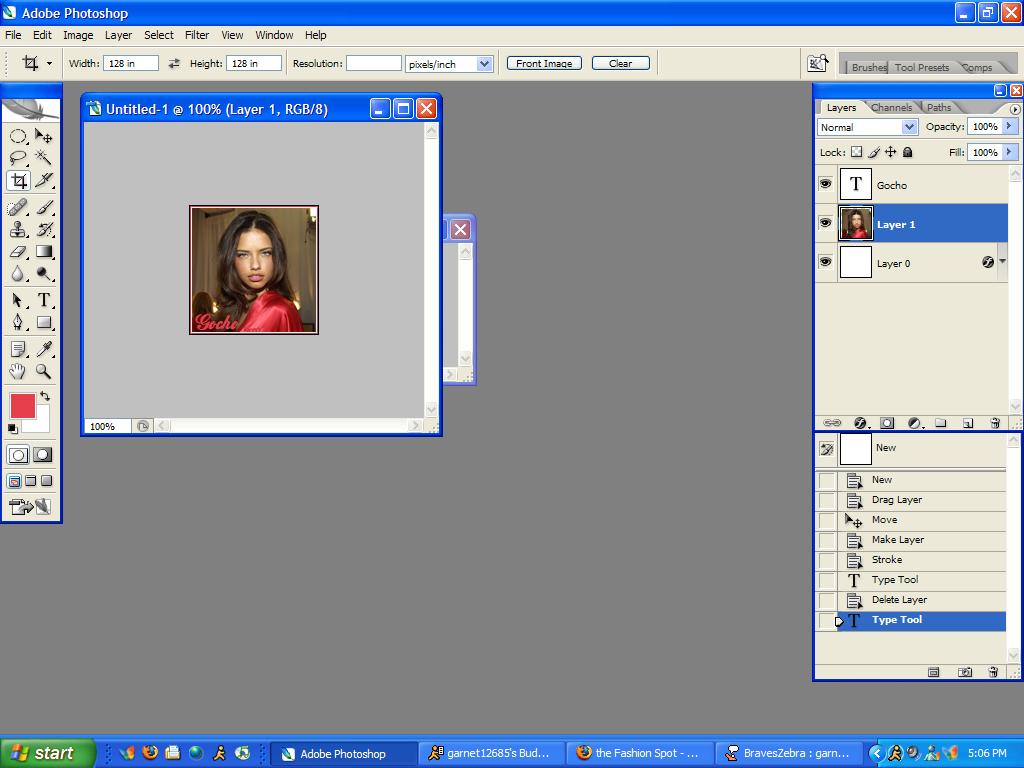This screenshot has height=768, width=1024.
Task: Open the Filter menu
Action: (197, 35)
